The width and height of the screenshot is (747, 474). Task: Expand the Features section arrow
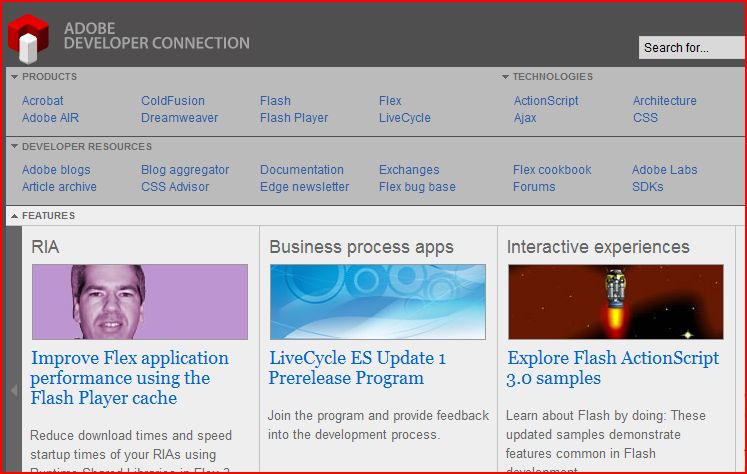(14, 216)
